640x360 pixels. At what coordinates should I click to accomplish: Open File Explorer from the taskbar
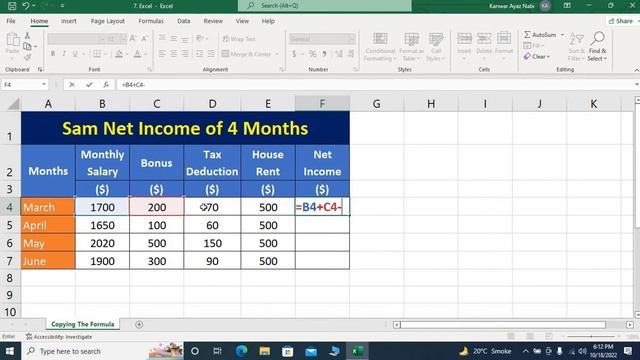pyautogui.click(x=264, y=351)
